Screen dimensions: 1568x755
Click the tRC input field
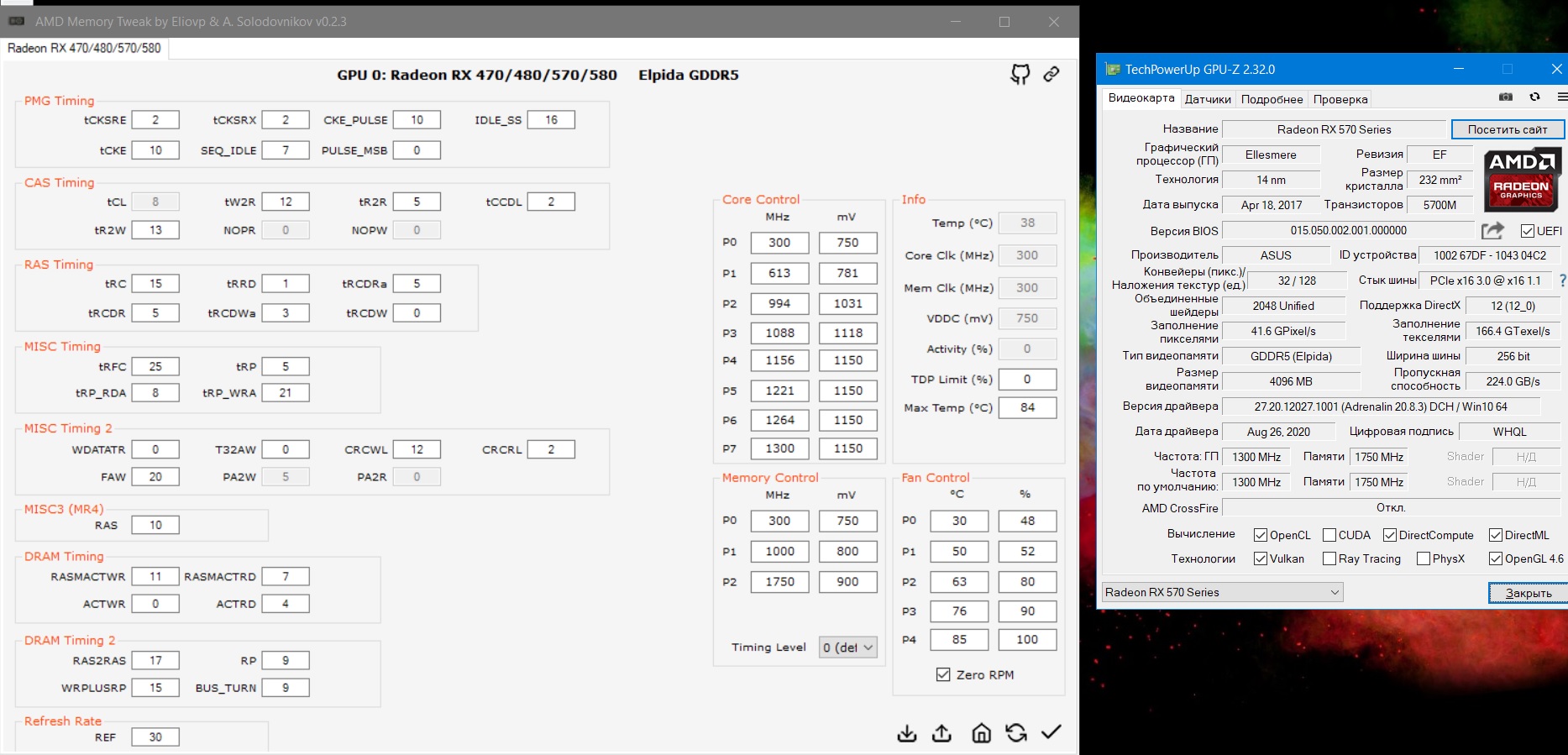pyautogui.click(x=155, y=284)
